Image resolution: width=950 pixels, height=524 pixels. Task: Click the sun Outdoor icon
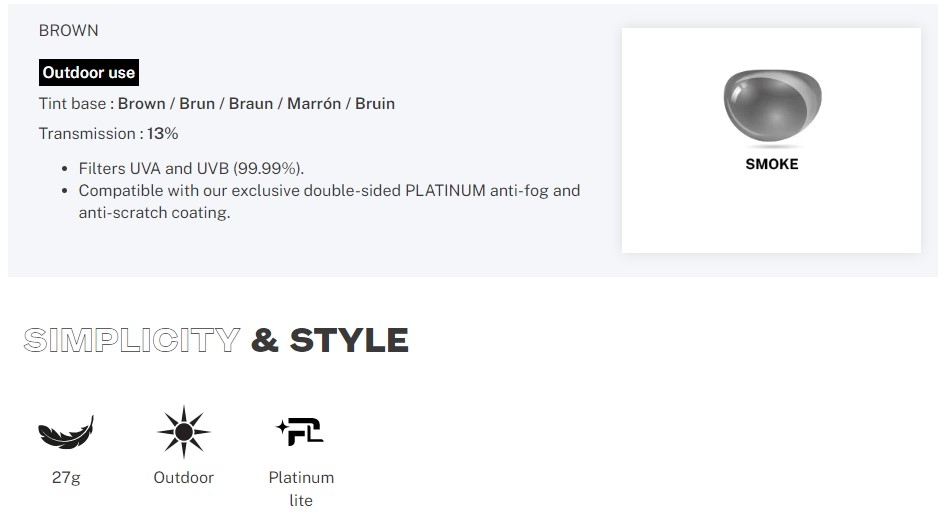point(184,432)
